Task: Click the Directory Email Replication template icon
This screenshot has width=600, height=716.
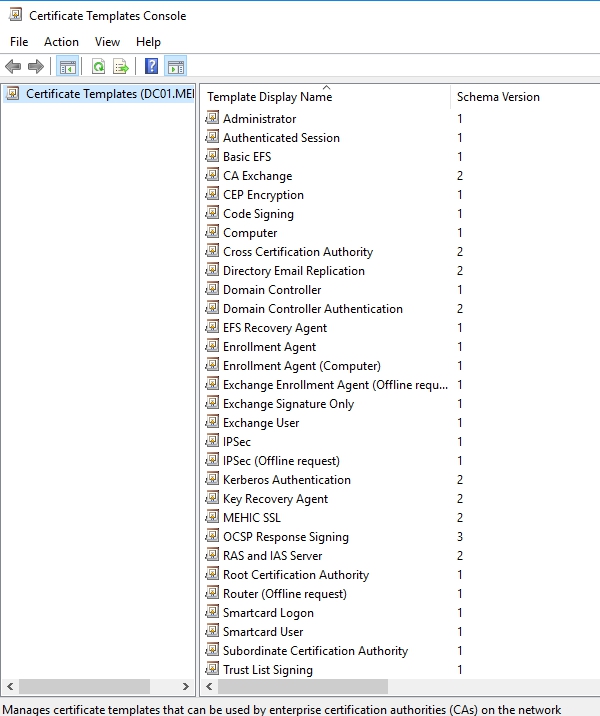Action: pyautogui.click(x=212, y=270)
